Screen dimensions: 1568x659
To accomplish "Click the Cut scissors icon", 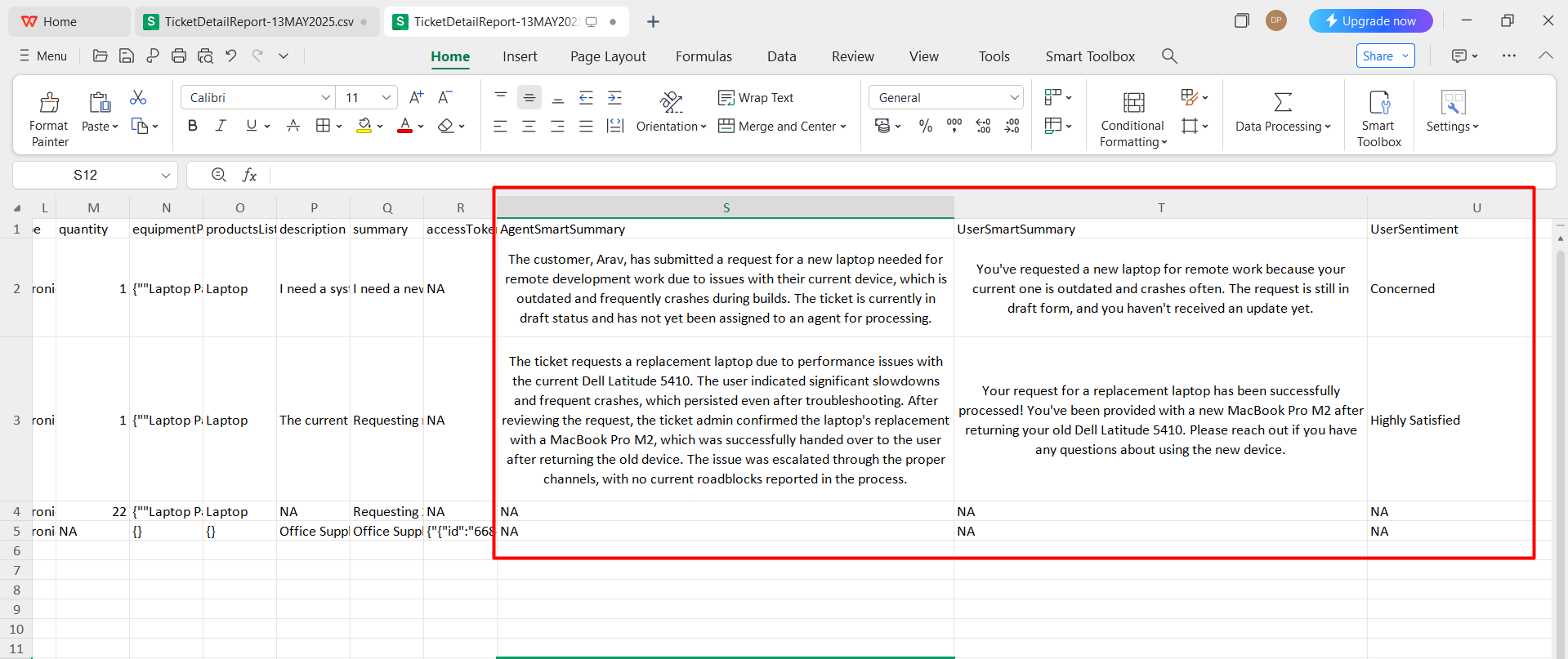I will [138, 98].
